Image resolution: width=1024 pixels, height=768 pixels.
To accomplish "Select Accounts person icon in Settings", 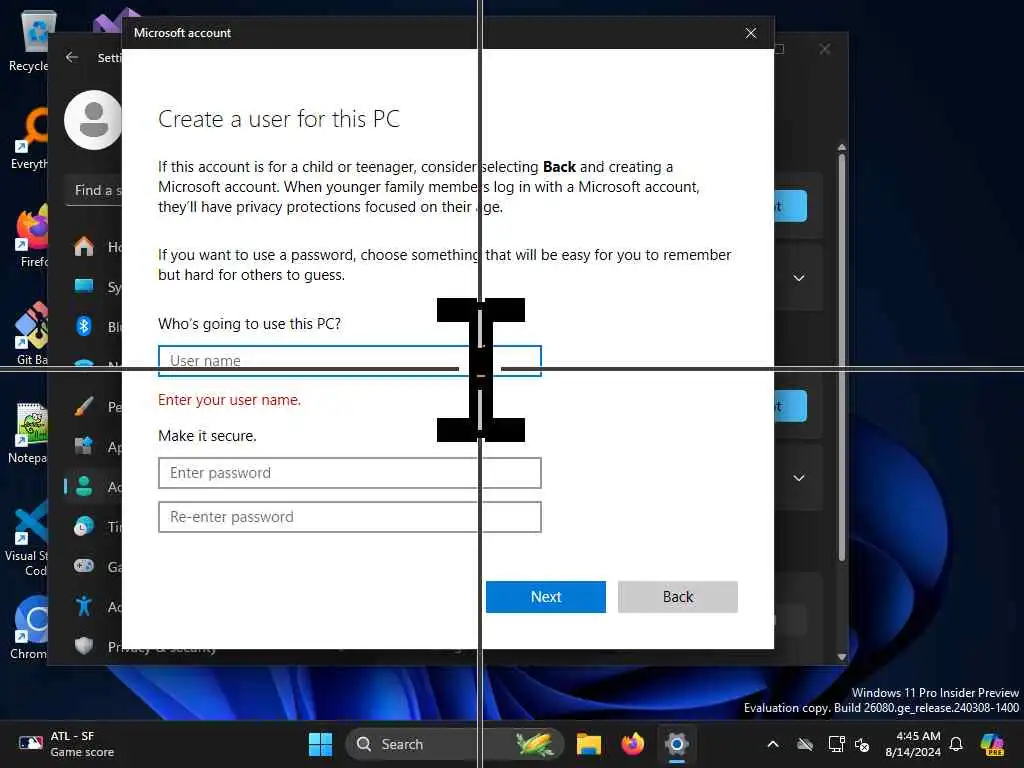I will [84, 487].
